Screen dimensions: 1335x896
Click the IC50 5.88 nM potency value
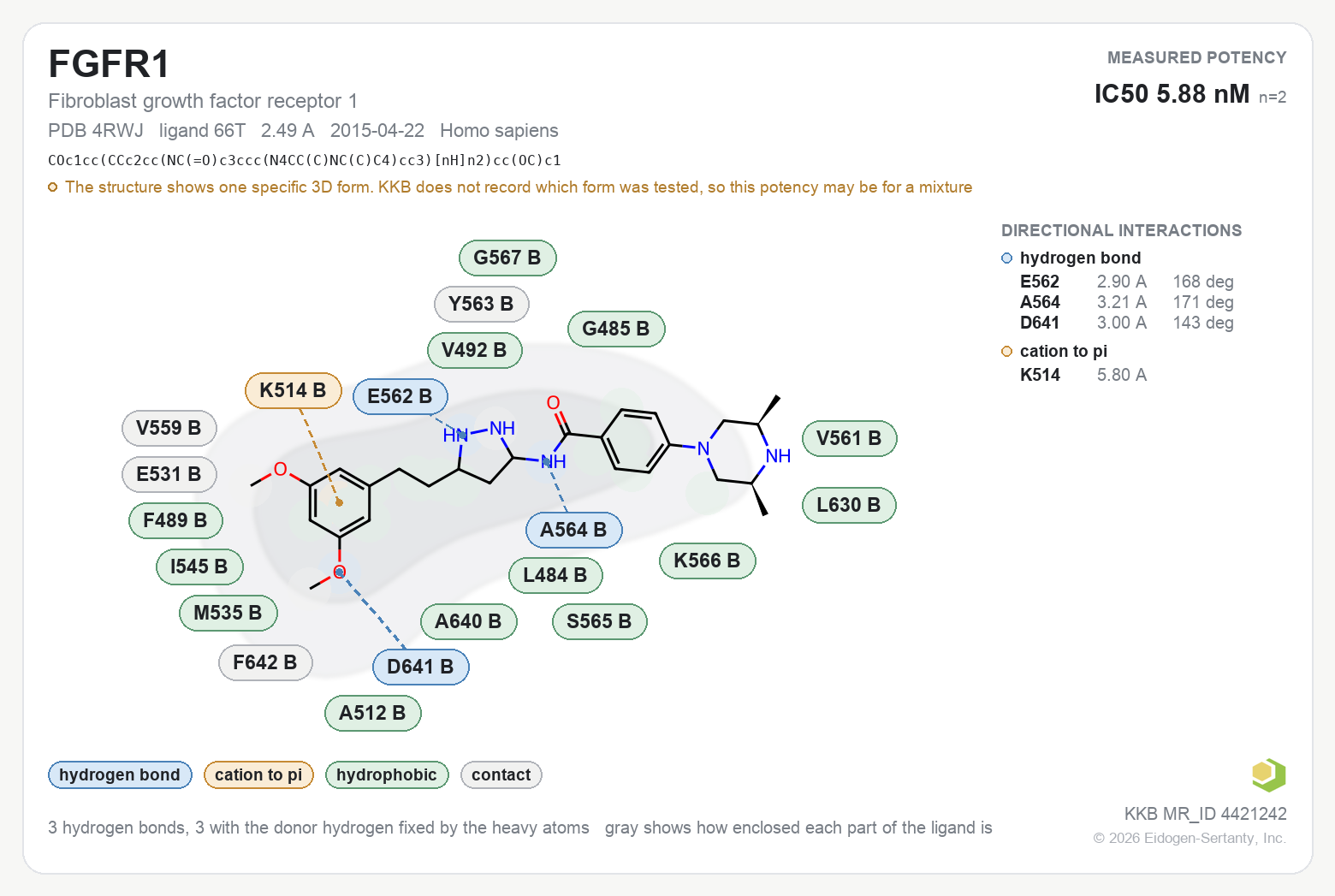point(1172,94)
